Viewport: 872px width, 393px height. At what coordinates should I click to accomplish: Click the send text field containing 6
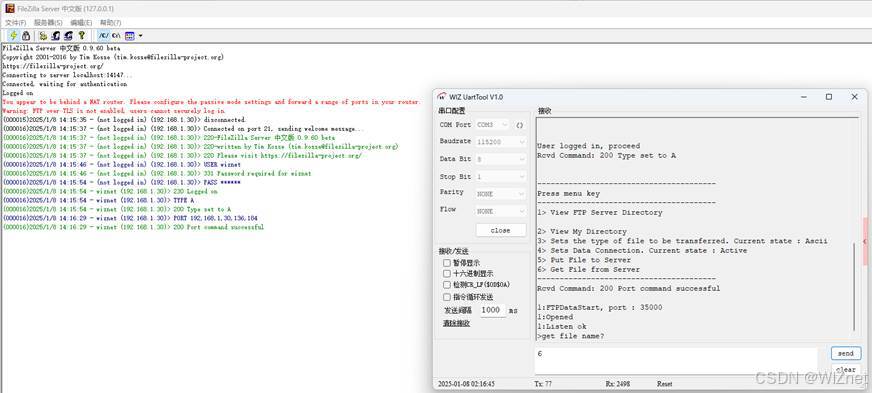pyautogui.click(x=676, y=361)
